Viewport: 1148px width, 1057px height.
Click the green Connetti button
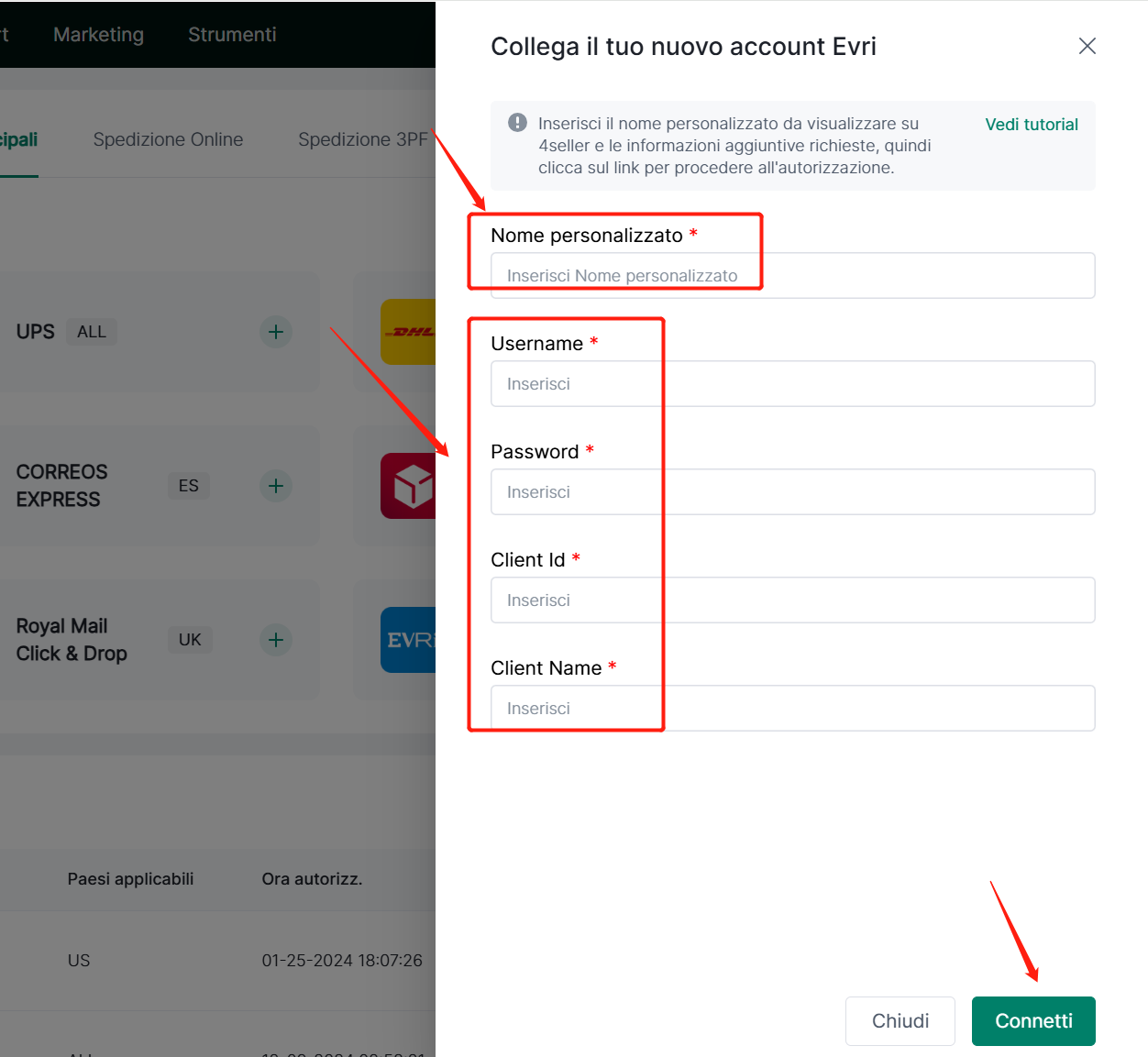tap(1033, 1021)
